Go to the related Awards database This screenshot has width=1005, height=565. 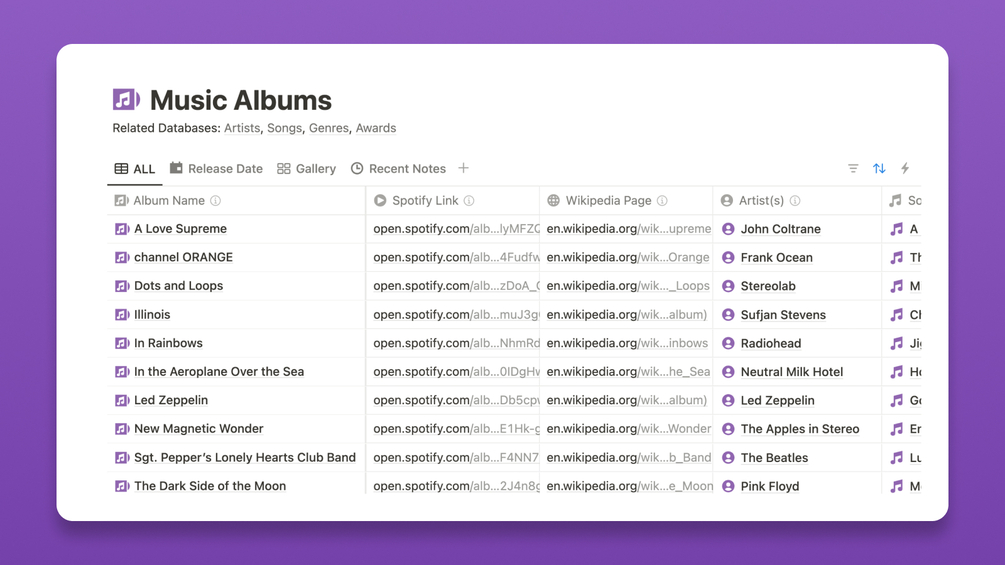376,128
